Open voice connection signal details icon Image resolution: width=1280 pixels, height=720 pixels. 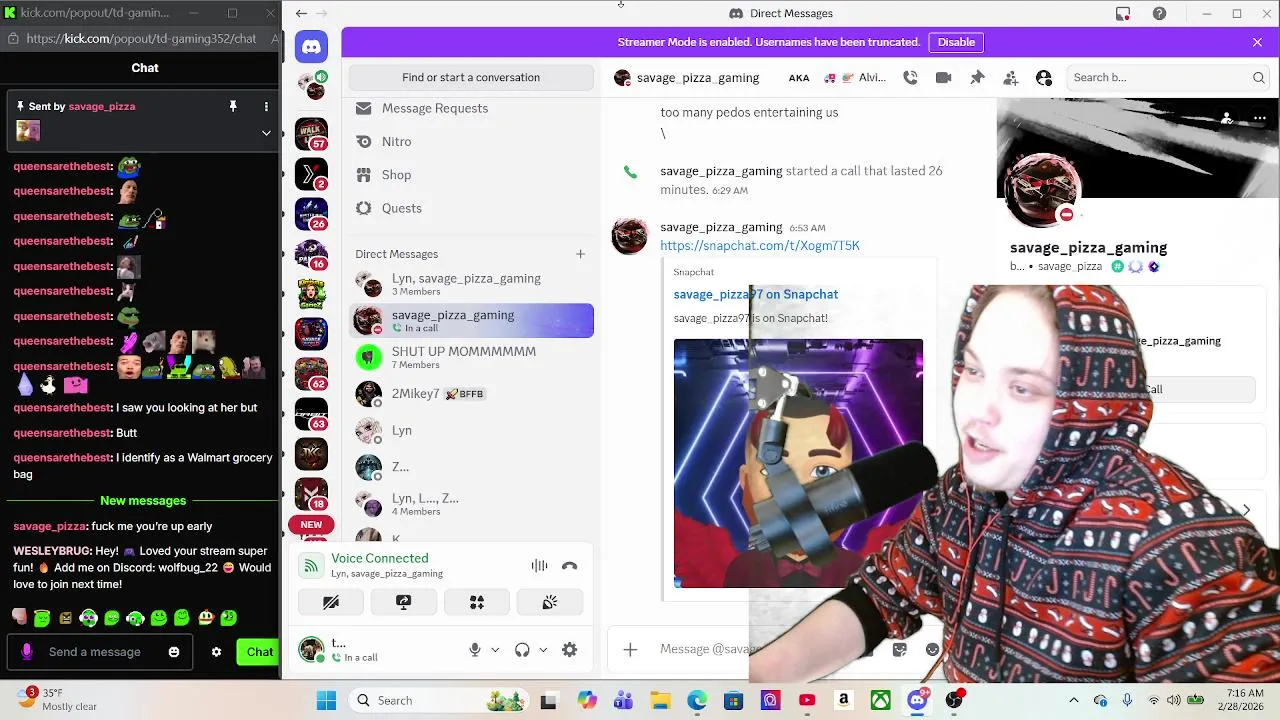(311, 566)
